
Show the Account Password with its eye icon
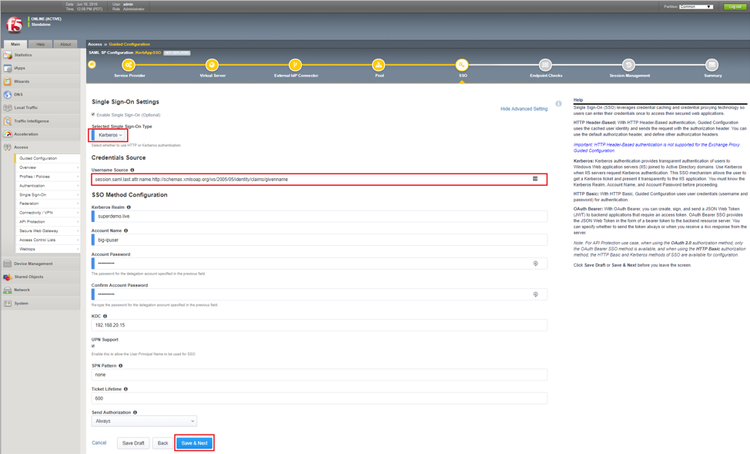click(536, 264)
